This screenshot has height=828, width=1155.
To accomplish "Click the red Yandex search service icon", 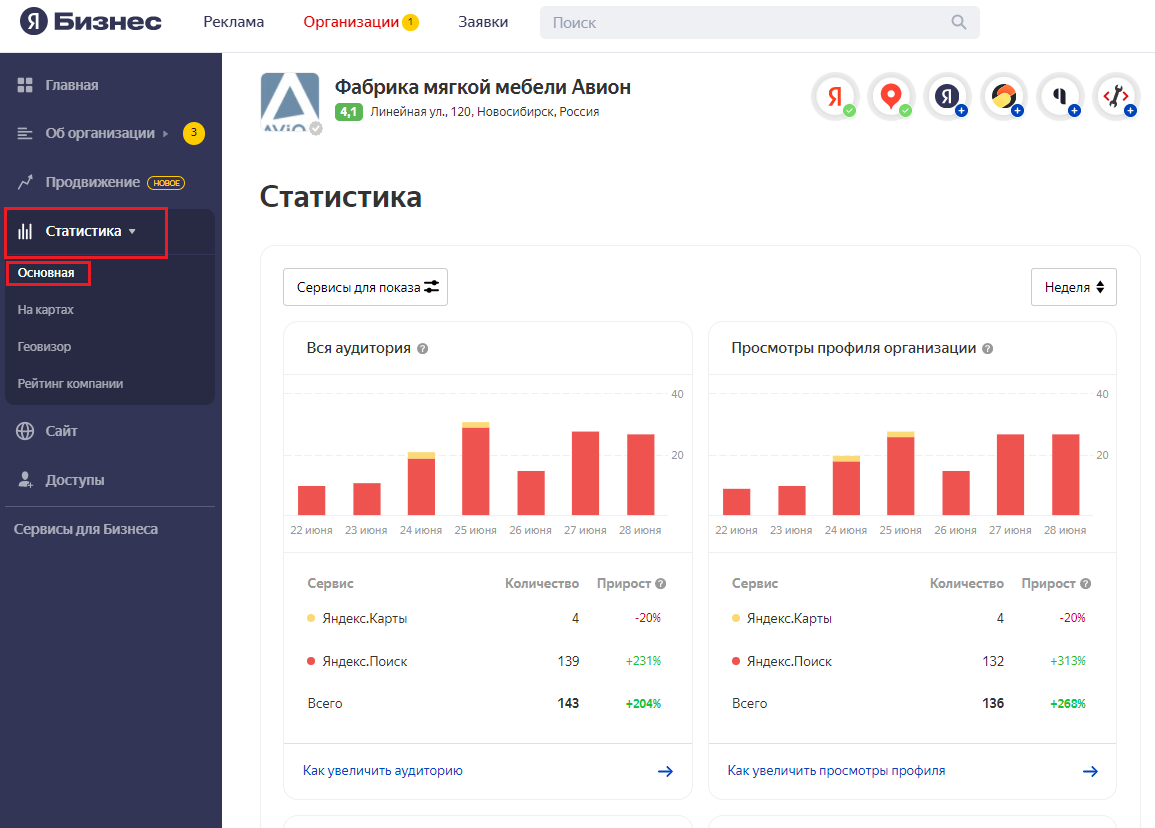I will pos(834,97).
